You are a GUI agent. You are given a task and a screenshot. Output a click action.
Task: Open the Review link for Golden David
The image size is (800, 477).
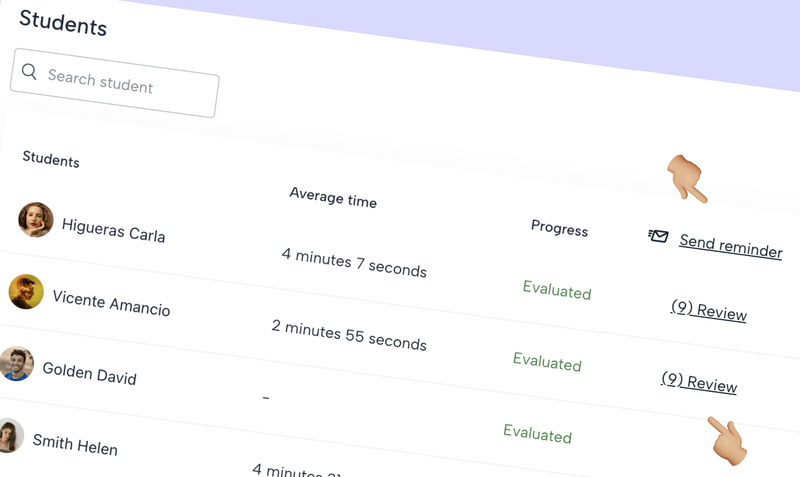click(698, 382)
